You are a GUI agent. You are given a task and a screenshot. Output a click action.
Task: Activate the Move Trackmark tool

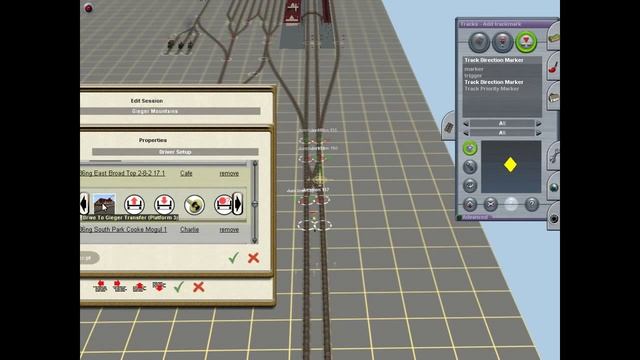pos(470,167)
